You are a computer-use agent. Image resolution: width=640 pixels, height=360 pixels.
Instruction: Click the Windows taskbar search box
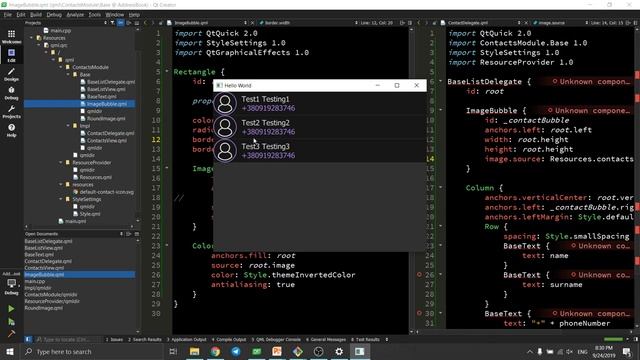(92, 351)
